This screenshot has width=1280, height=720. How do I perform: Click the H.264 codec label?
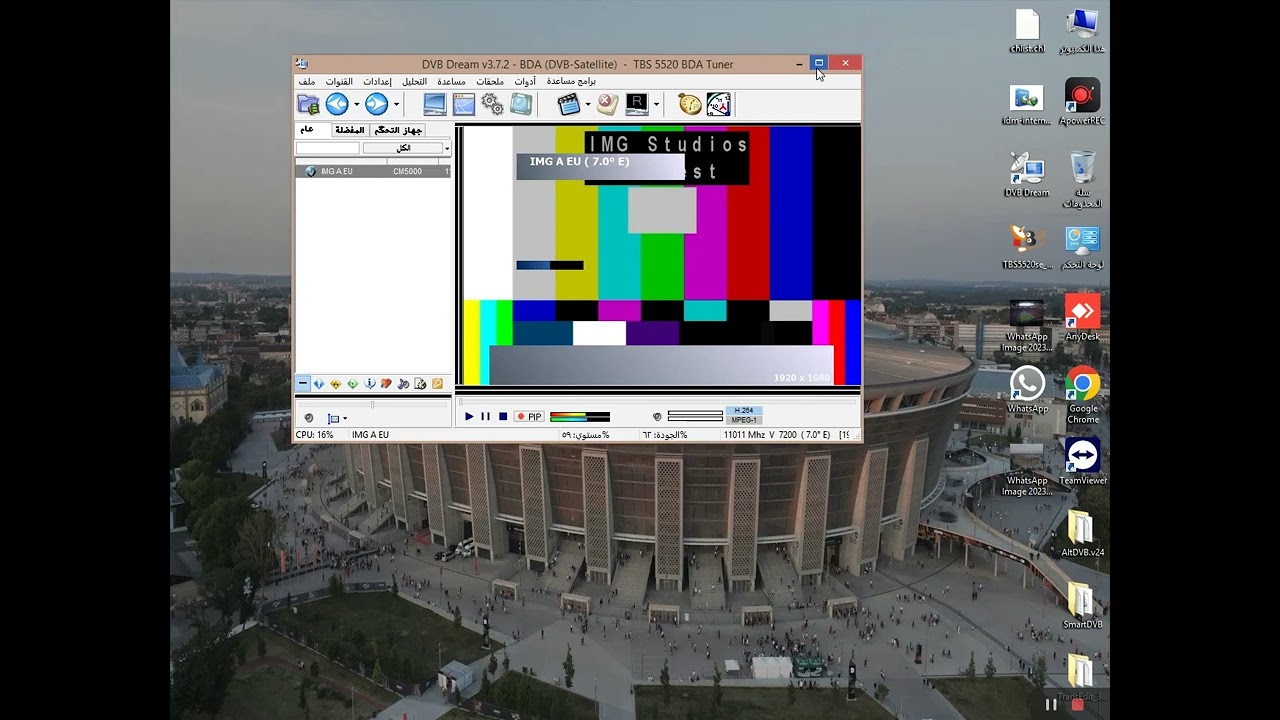(743, 411)
